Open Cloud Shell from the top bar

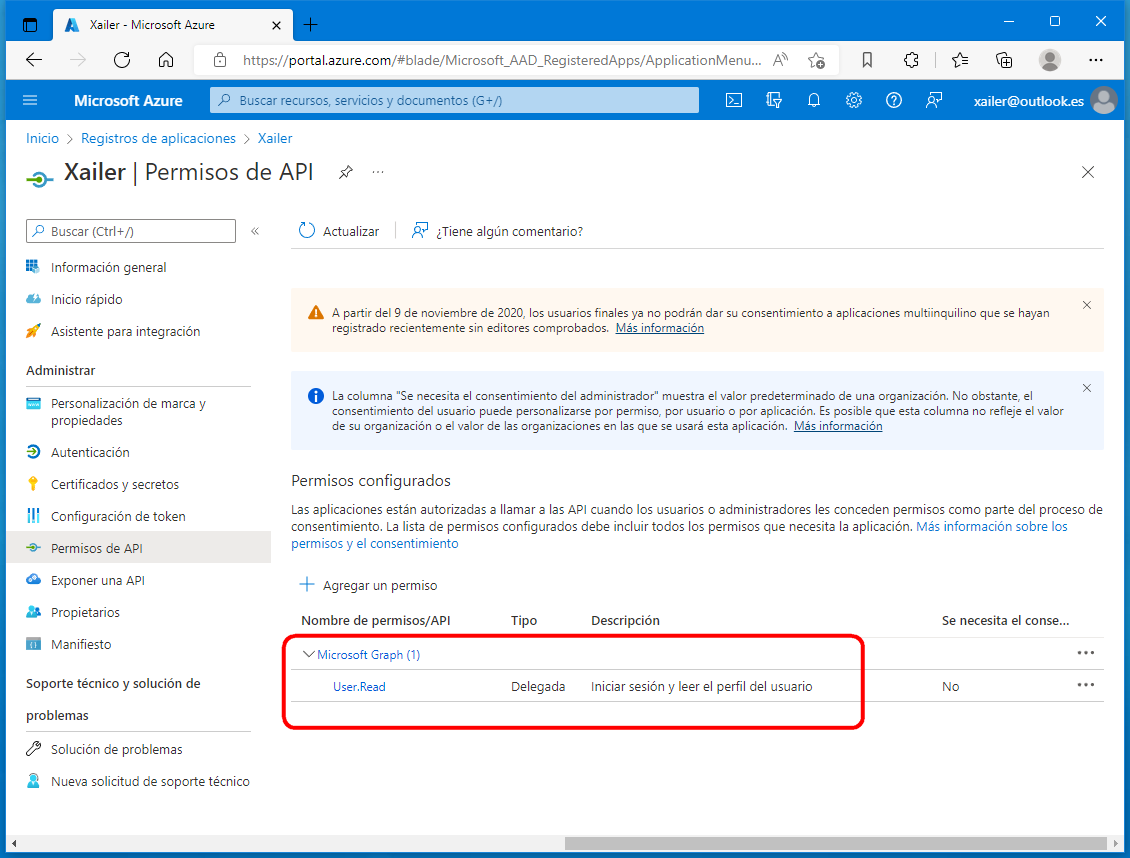coord(734,100)
